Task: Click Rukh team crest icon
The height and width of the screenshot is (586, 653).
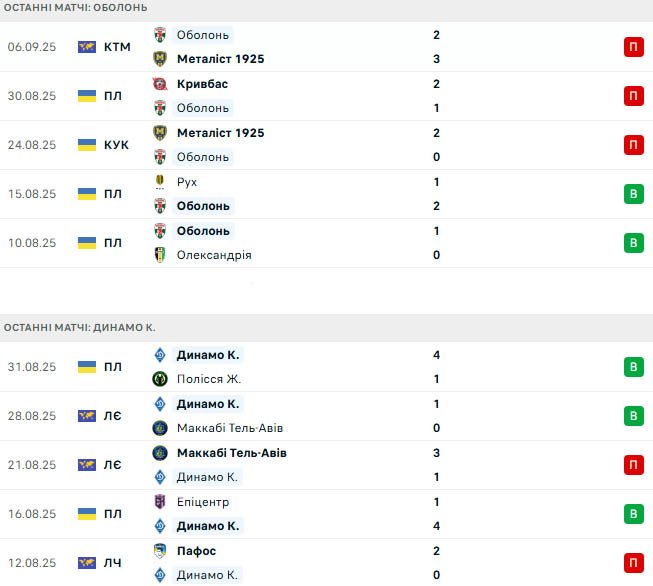Action: tap(160, 182)
